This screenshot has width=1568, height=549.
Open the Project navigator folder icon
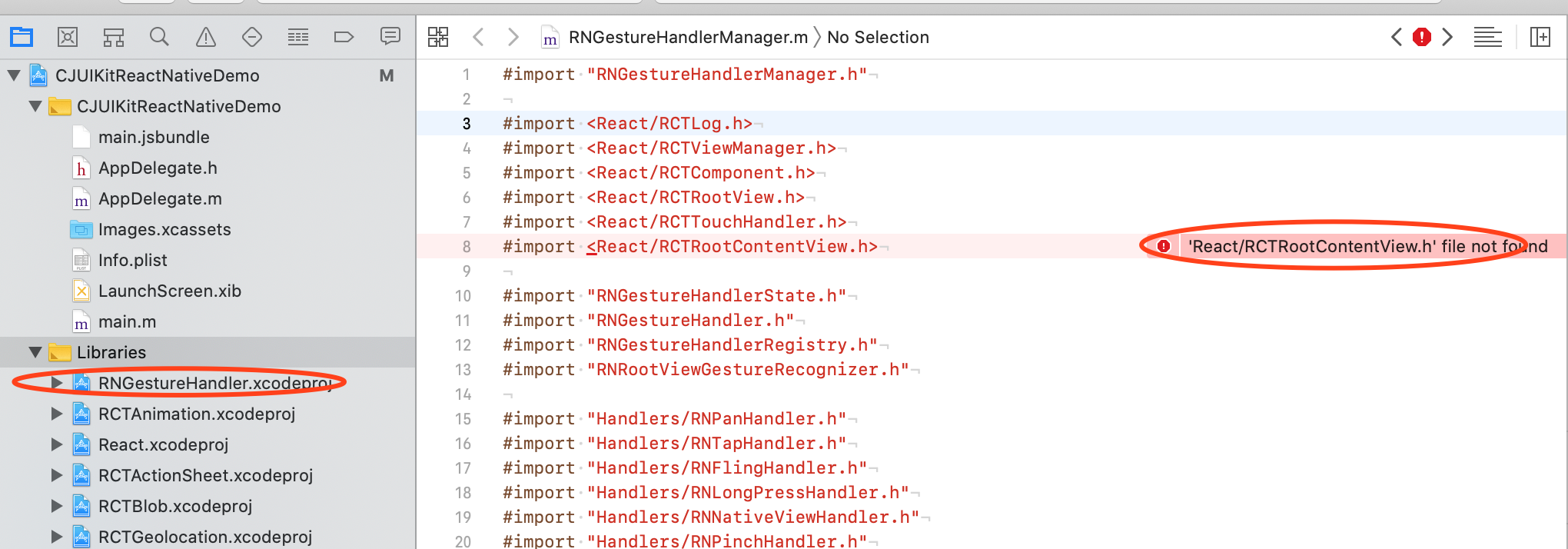pos(22,36)
